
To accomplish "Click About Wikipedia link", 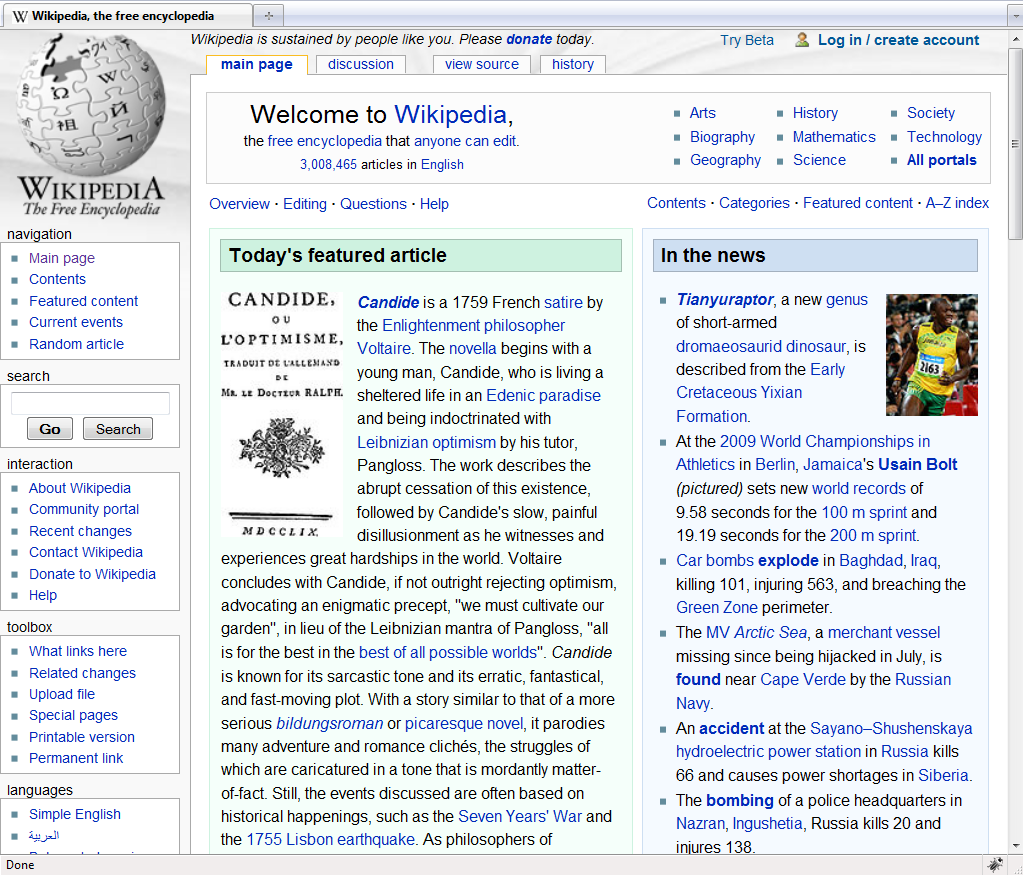I will pyautogui.click(x=80, y=488).
